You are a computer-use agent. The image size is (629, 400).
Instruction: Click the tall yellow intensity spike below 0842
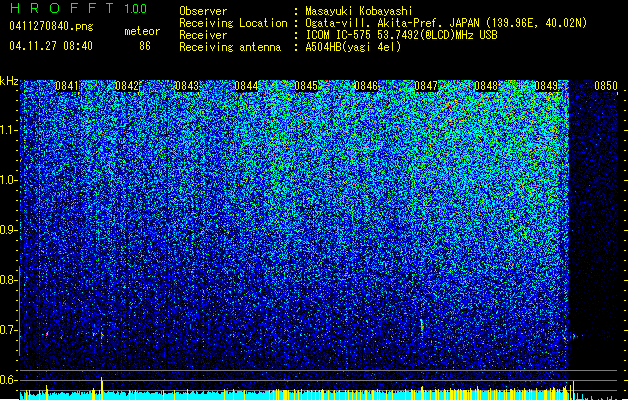[x=101, y=388]
